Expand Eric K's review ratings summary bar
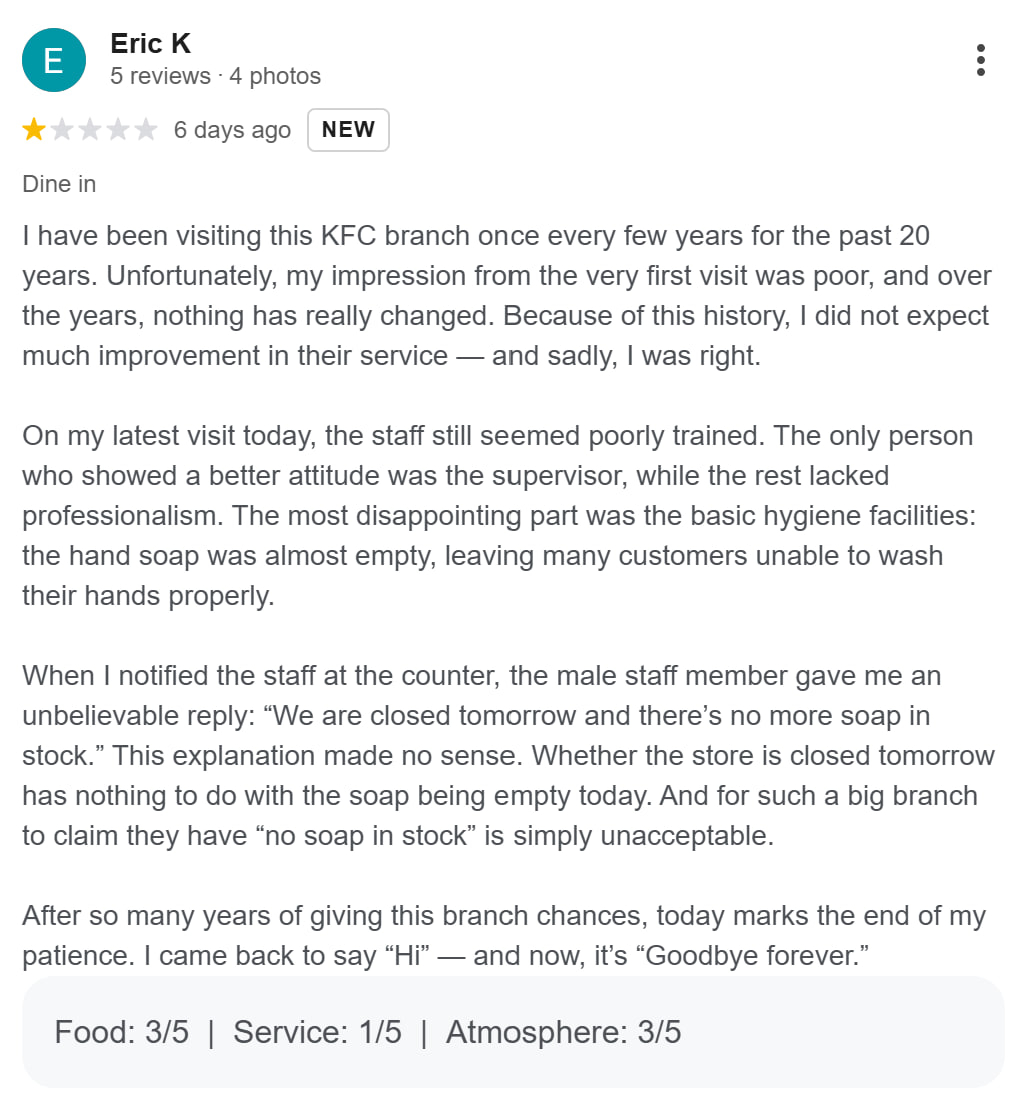Viewport: 1016px width, 1098px height. coord(508,1031)
